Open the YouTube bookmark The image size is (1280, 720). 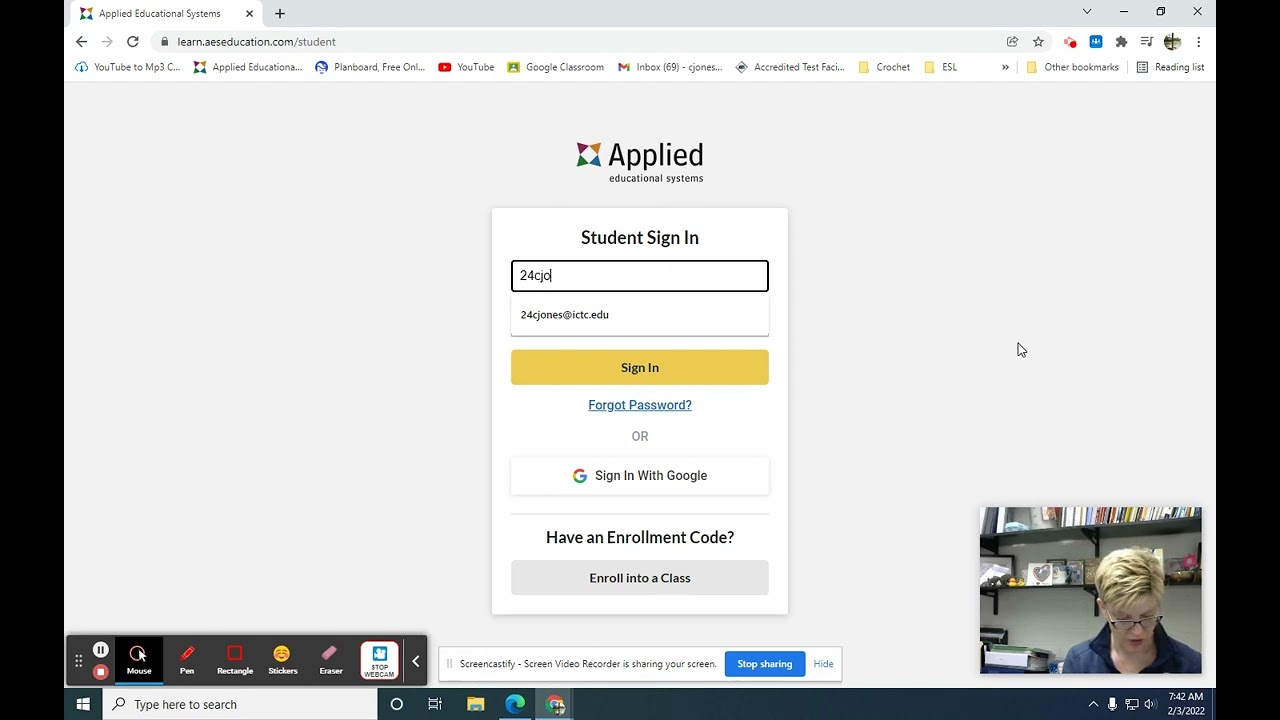tap(466, 67)
